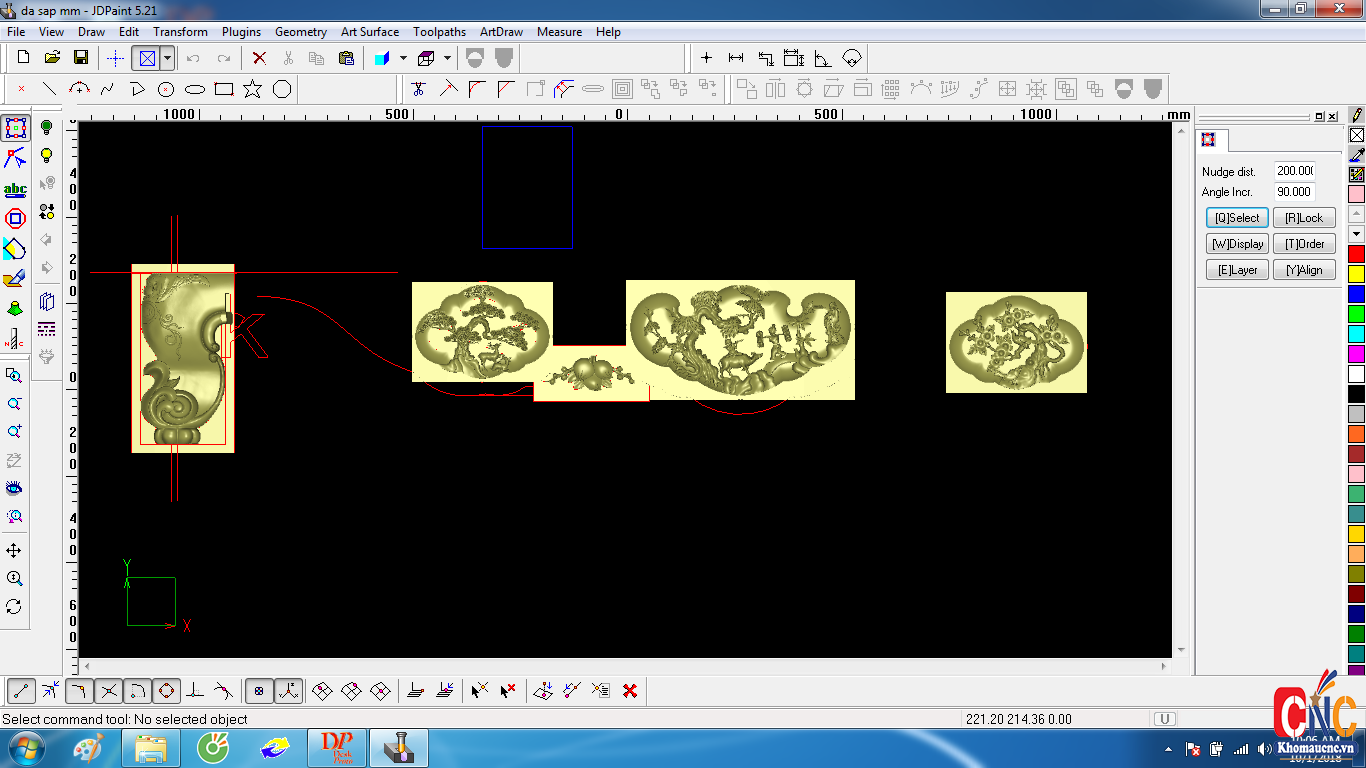1366x768 pixels.
Task: Open the cyan cube shading dropdown
Action: tap(403, 58)
